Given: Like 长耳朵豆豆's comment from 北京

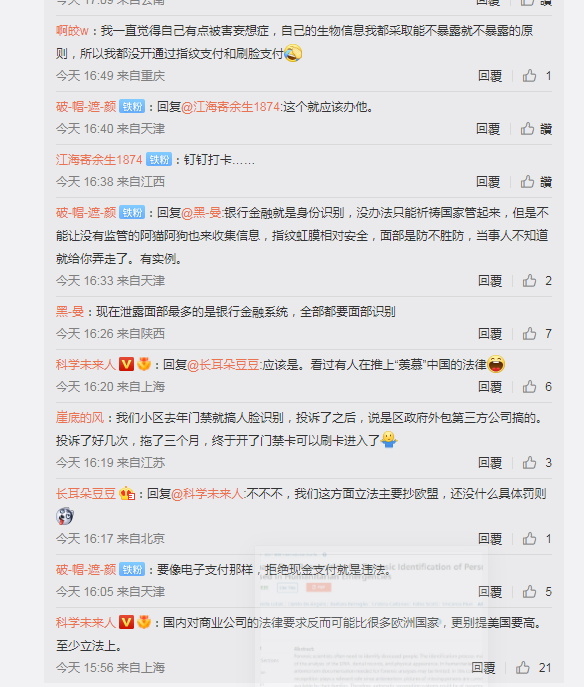Looking at the screenshot, I should pyautogui.click(x=529, y=538).
